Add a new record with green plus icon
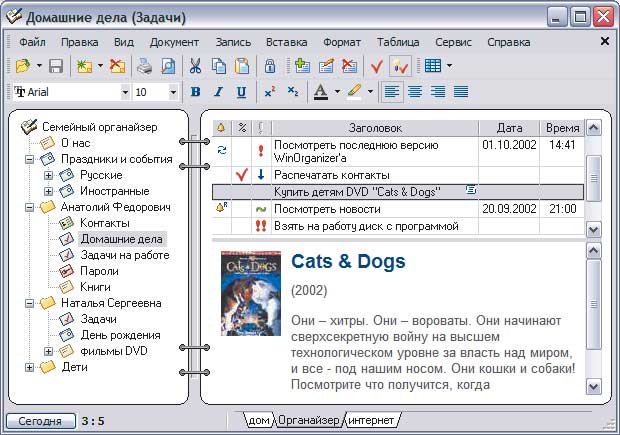 click(x=302, y=66)
